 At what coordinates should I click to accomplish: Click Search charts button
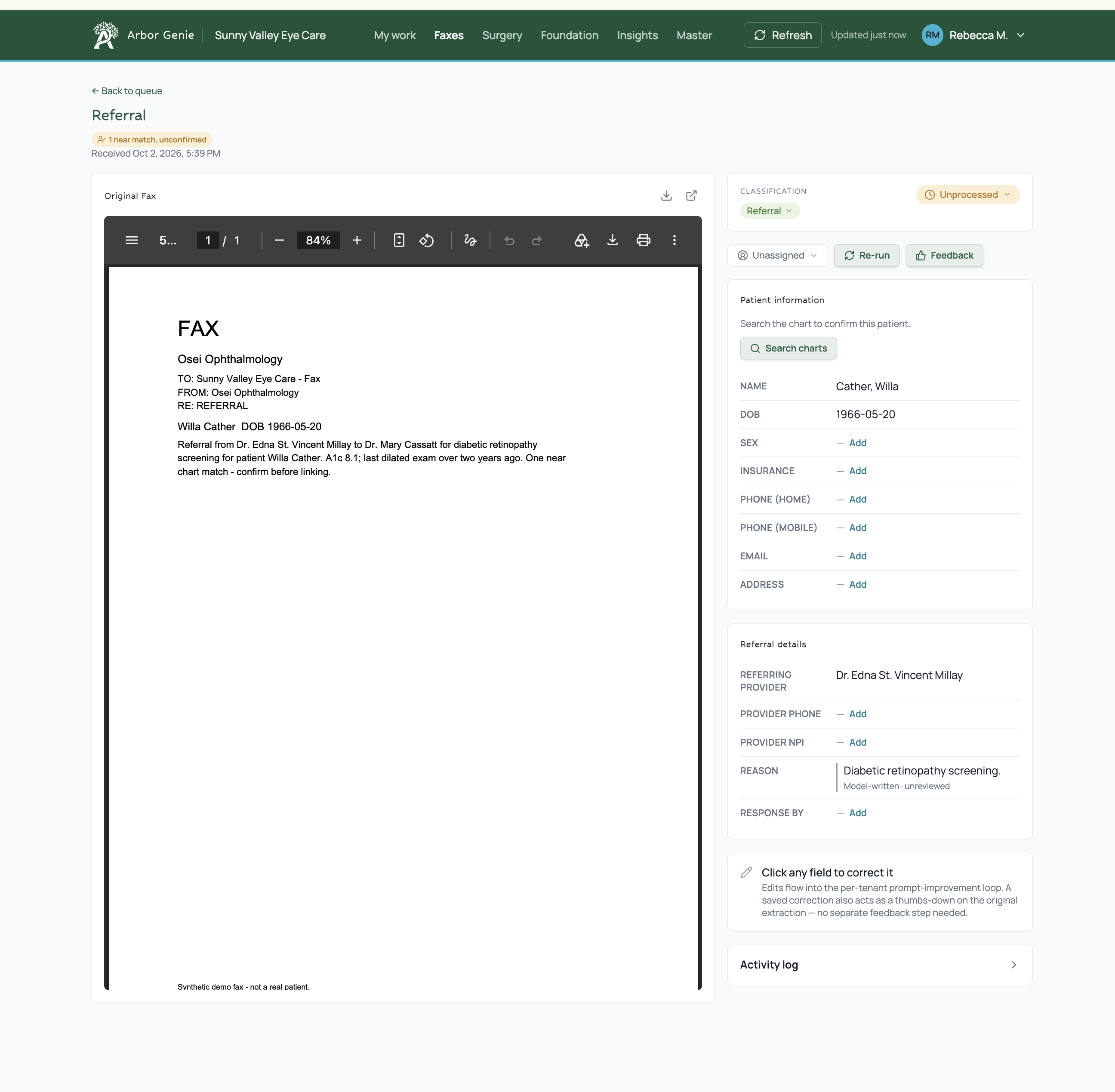(x=788, y=348)
